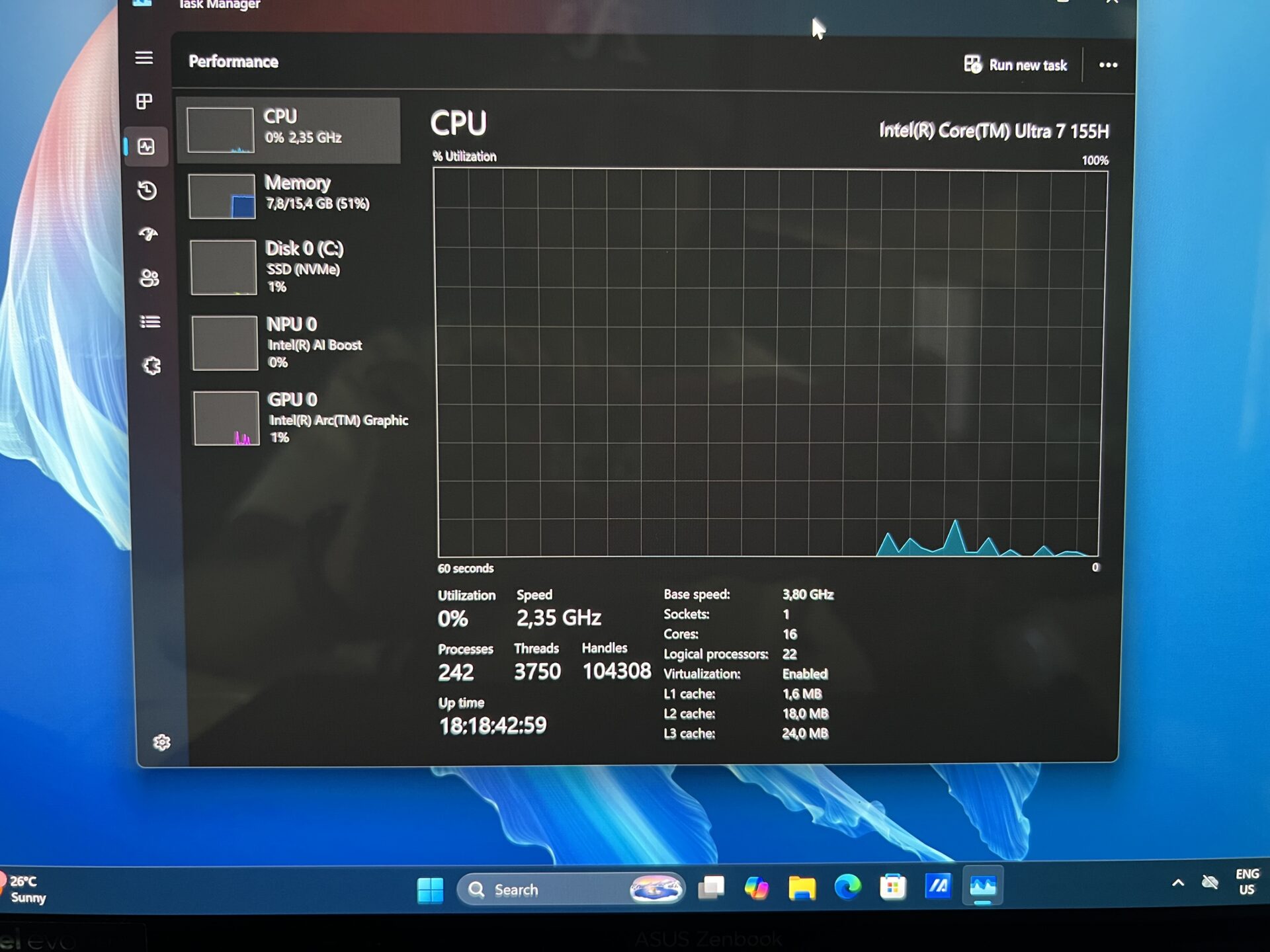Open the three-dots more options menu

[1108, 65]
